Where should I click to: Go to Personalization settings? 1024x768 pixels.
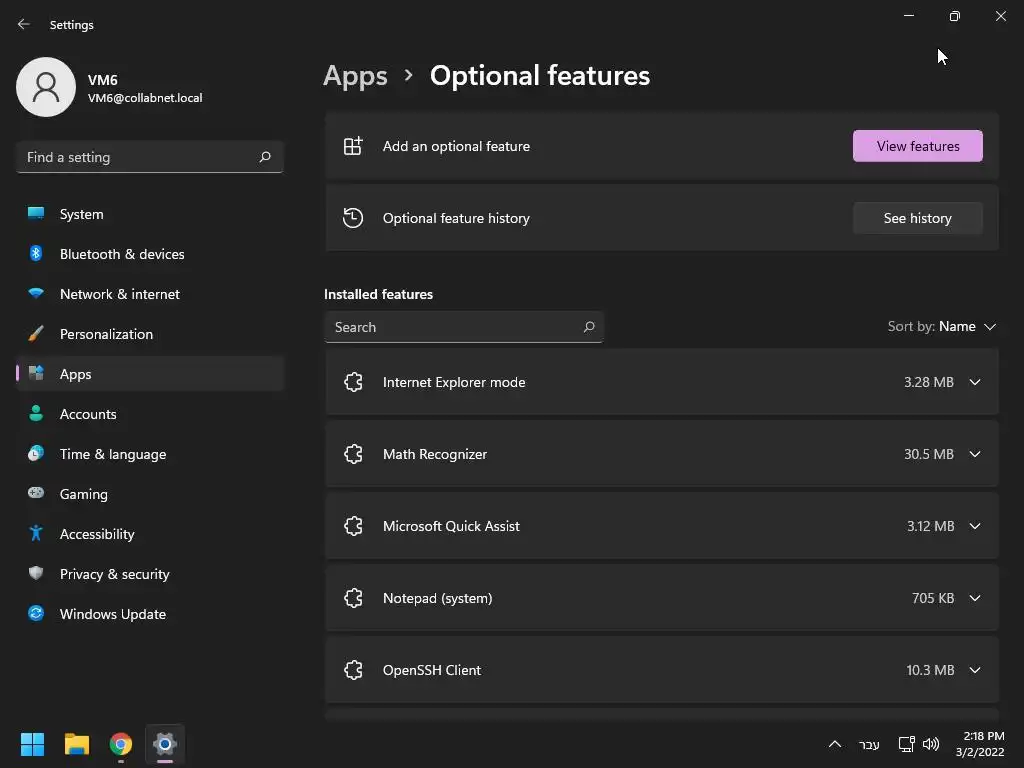[x=106, y=334]
